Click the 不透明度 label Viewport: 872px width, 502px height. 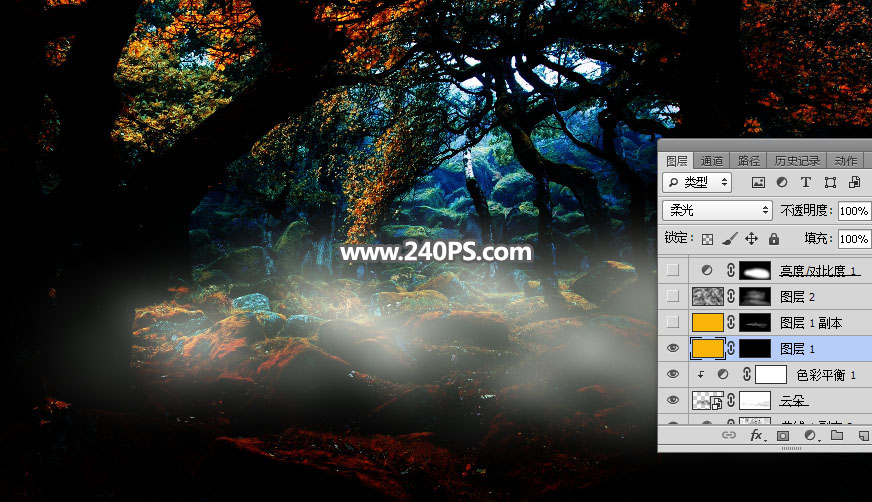point(806,210)
